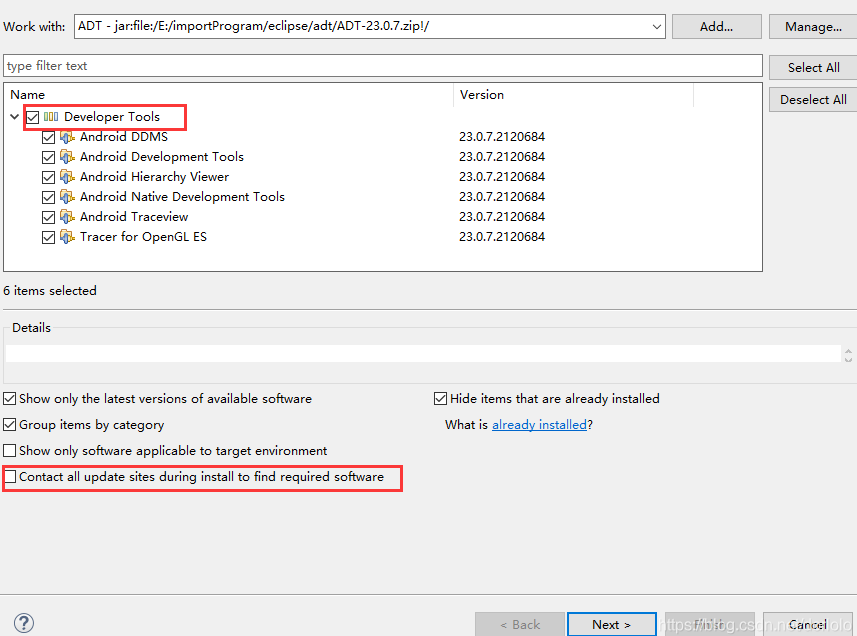
Task: Select the Android Hierarchy Viewer row text
Action: [154, 177]
